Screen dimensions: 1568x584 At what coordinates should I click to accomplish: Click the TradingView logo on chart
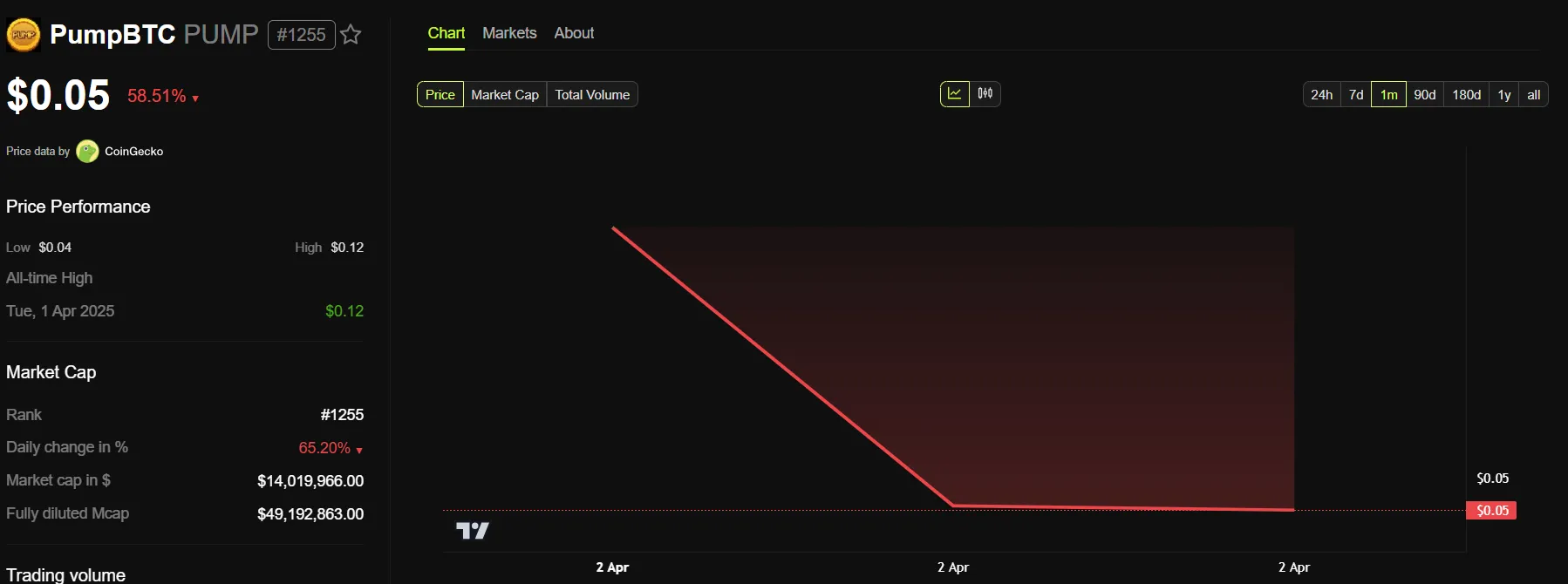click(x=473, y=530)
